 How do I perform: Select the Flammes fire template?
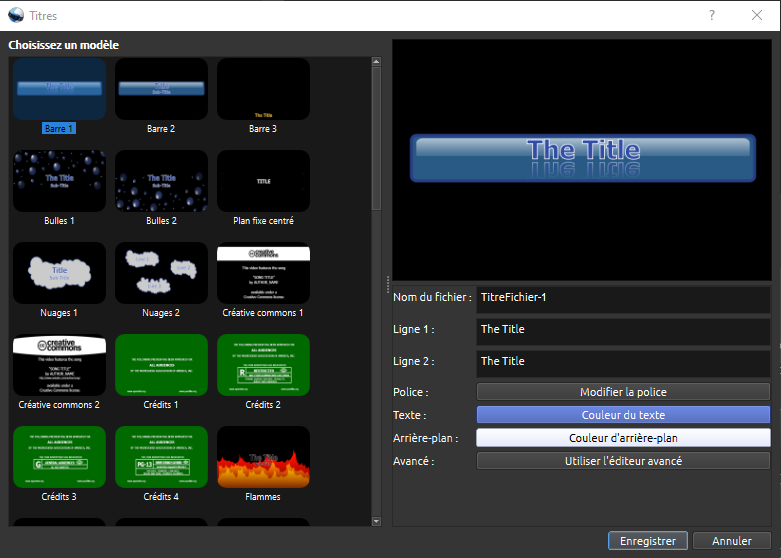click(x=263, y=456)
